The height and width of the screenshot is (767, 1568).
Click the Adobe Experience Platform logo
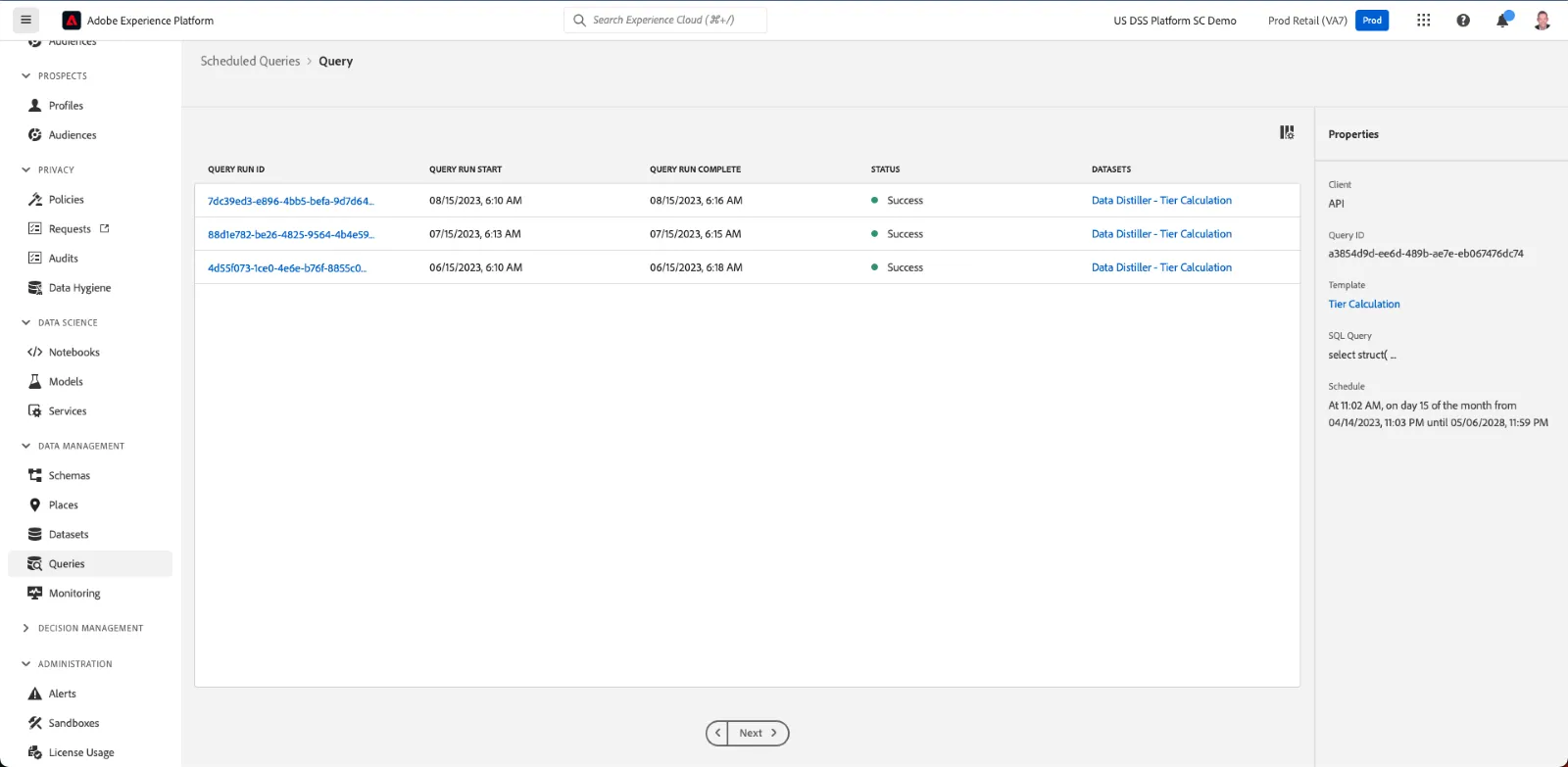click(71, 21)
